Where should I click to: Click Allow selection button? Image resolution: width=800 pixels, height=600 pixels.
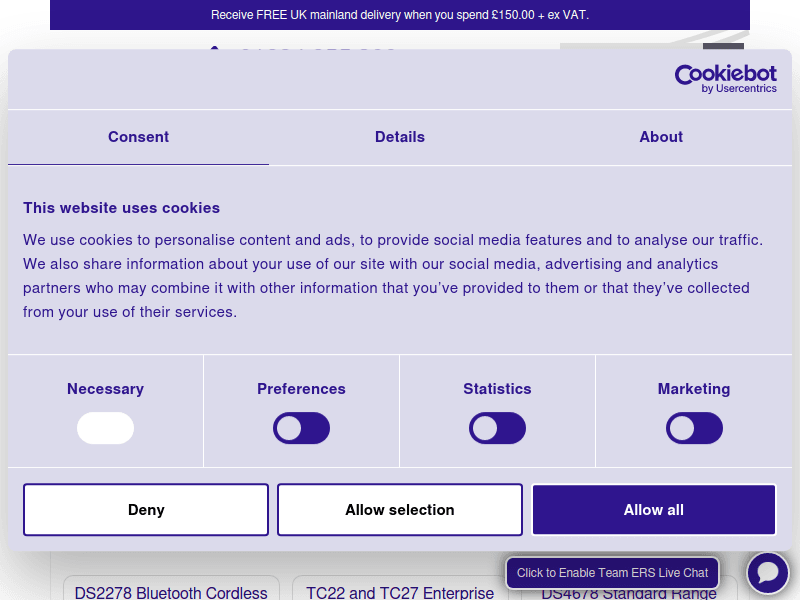tap(400, 510)
